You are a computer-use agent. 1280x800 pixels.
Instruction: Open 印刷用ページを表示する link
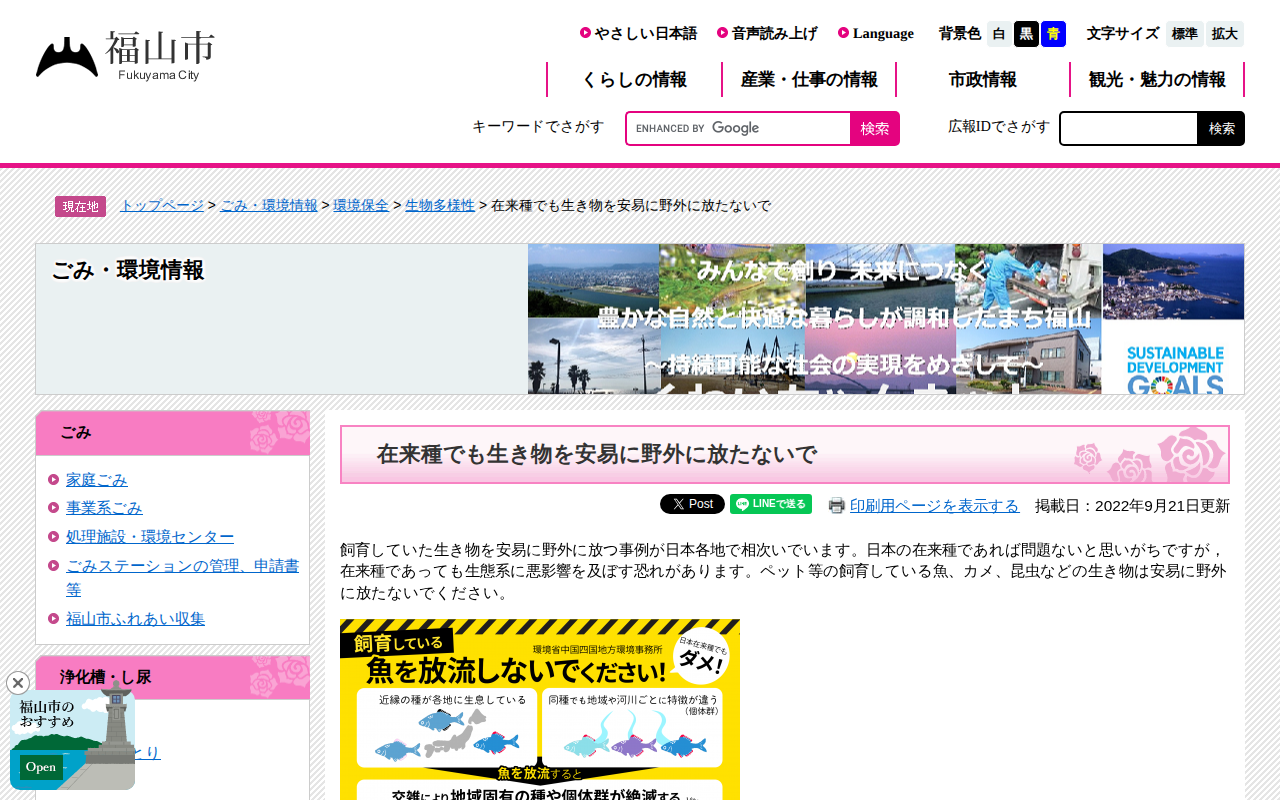pos(935,506)
